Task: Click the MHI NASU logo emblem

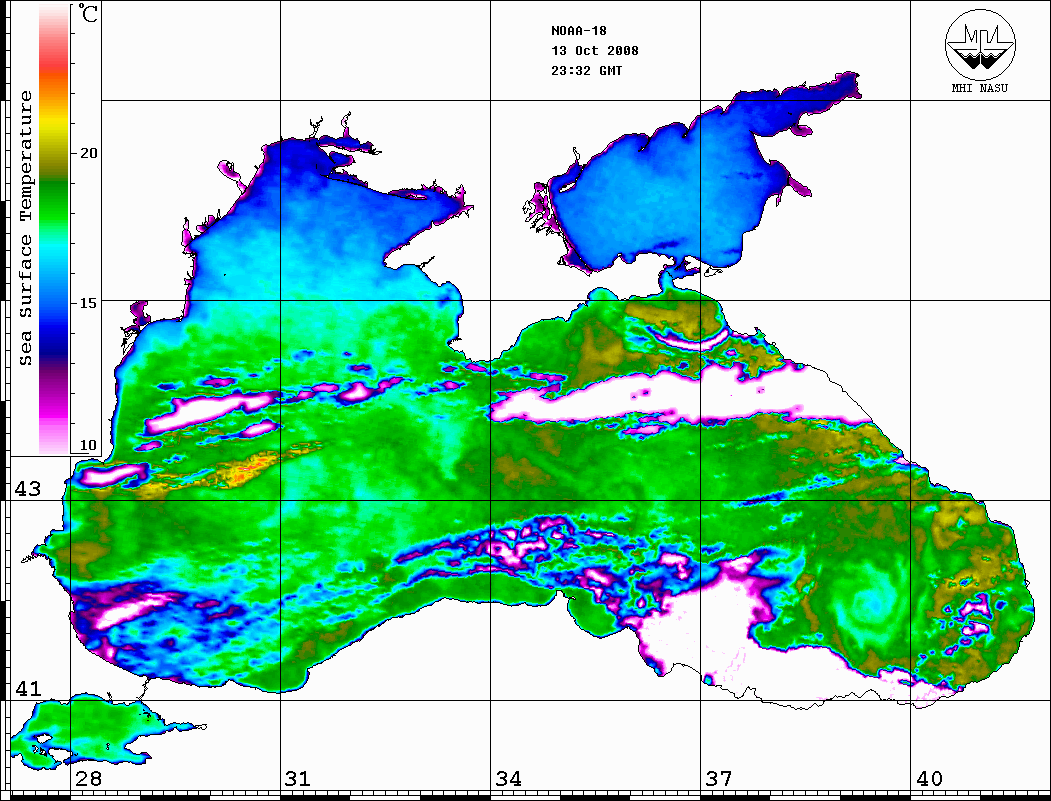Action: point(980,44)
